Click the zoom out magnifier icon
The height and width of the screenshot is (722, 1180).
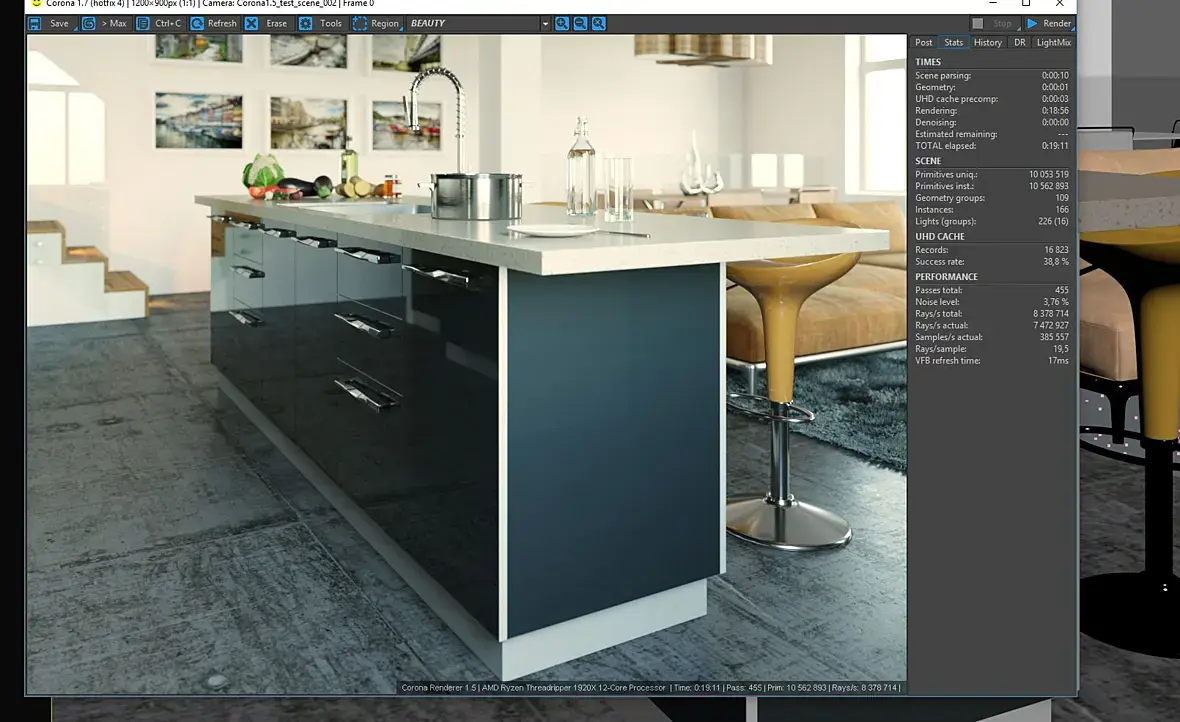[580, 23]
